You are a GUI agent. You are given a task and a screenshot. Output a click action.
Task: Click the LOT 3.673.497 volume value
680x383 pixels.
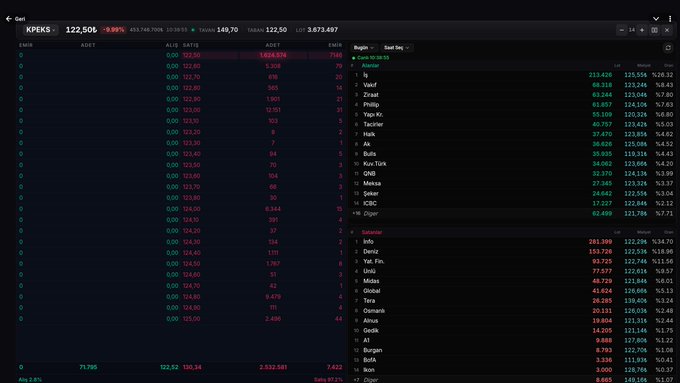[x=317, y=30]
